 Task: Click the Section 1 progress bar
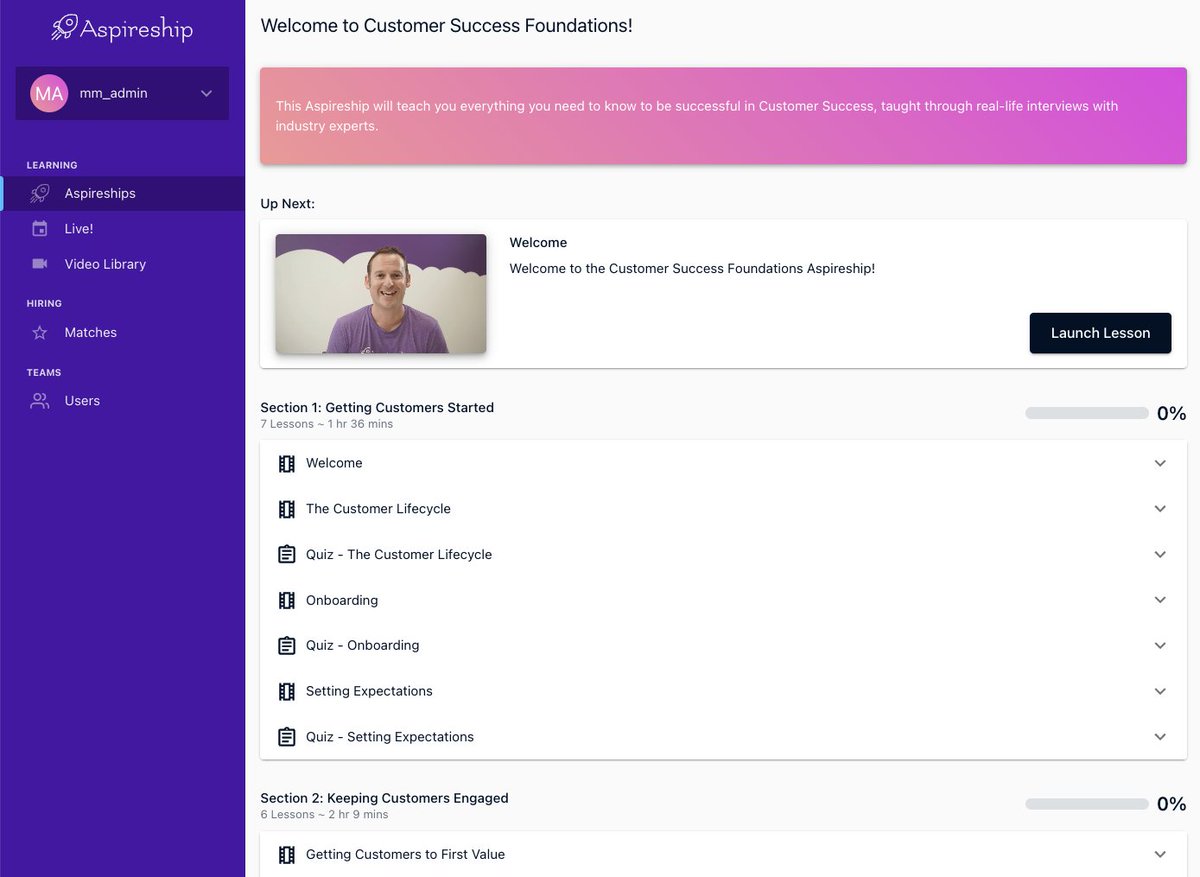(1087, 413)
